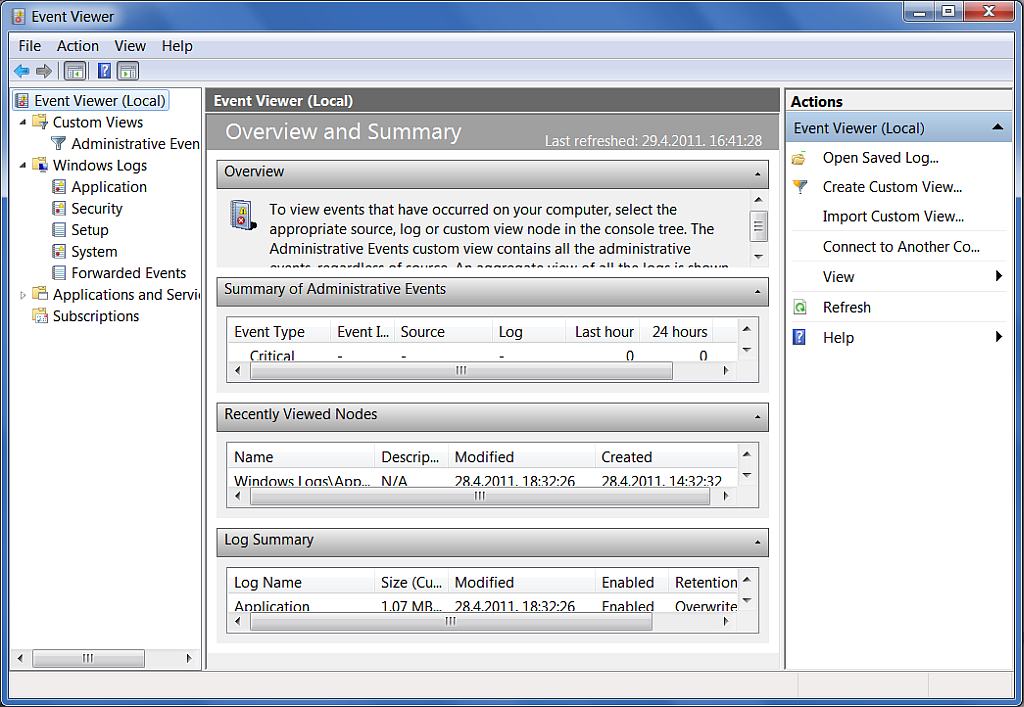
Task: Click the Critical row in events summary
Action: click(483, 355)
